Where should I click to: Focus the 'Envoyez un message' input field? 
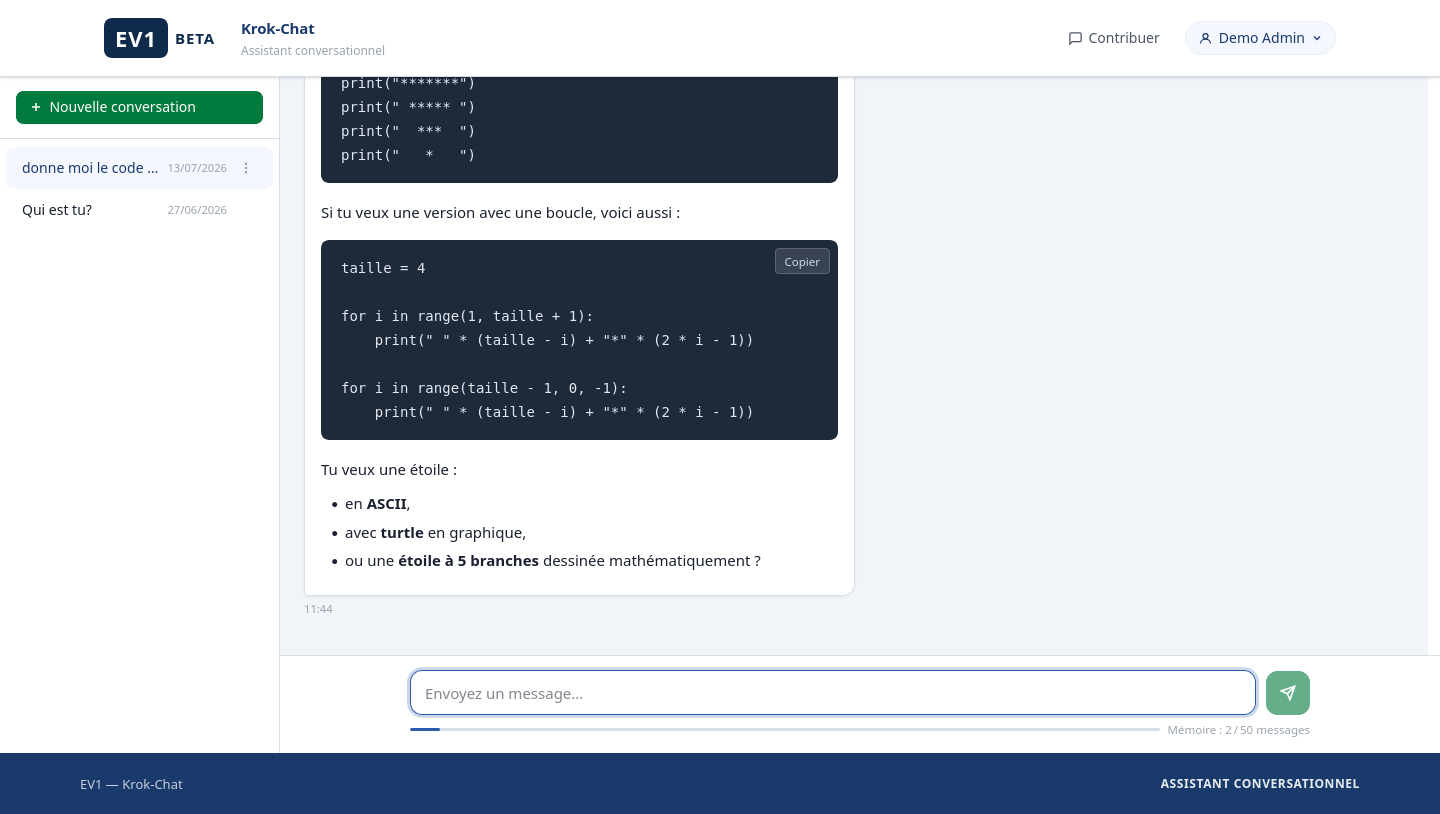tap(833, 693)
